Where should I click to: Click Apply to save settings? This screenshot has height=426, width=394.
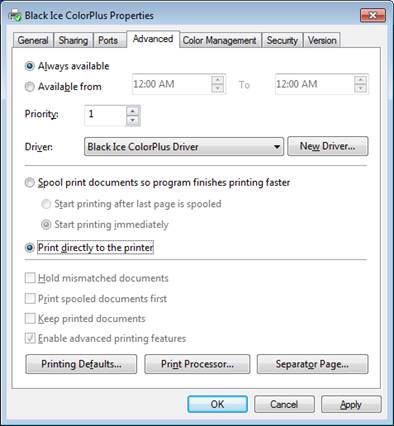(351, 404)
